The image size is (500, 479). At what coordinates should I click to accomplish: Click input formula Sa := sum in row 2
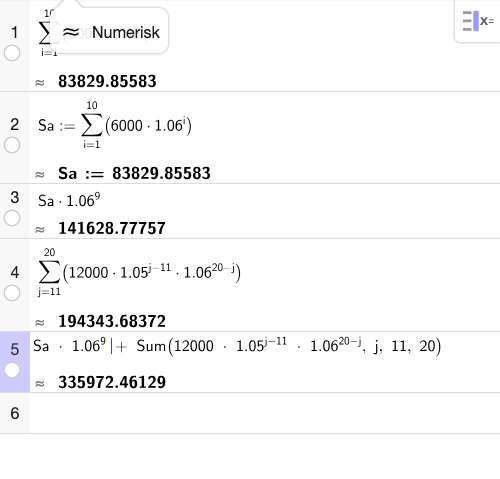click(115, 125)
